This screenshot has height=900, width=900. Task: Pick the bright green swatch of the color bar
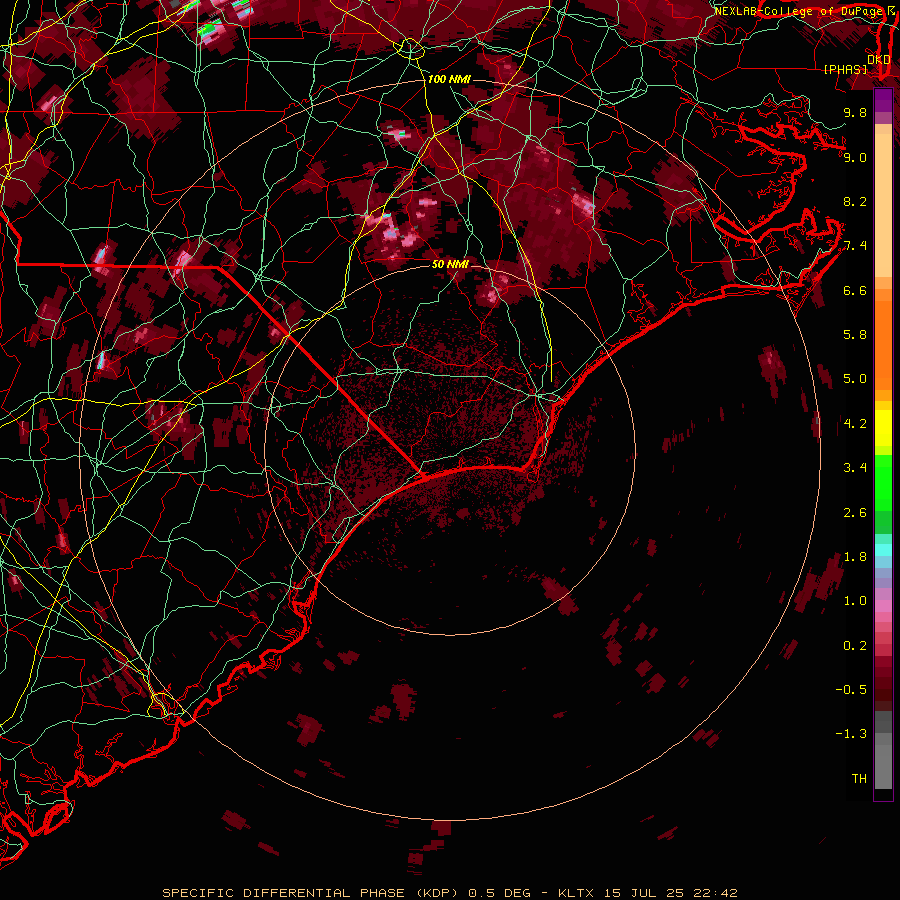[883, 481]
